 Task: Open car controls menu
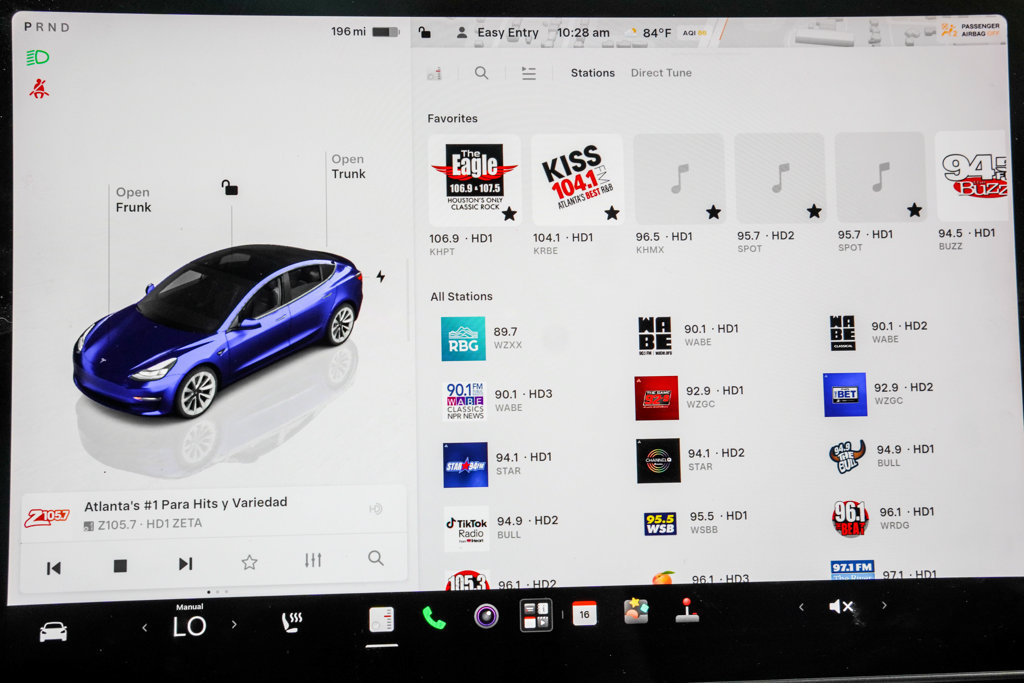pos(53,631)
